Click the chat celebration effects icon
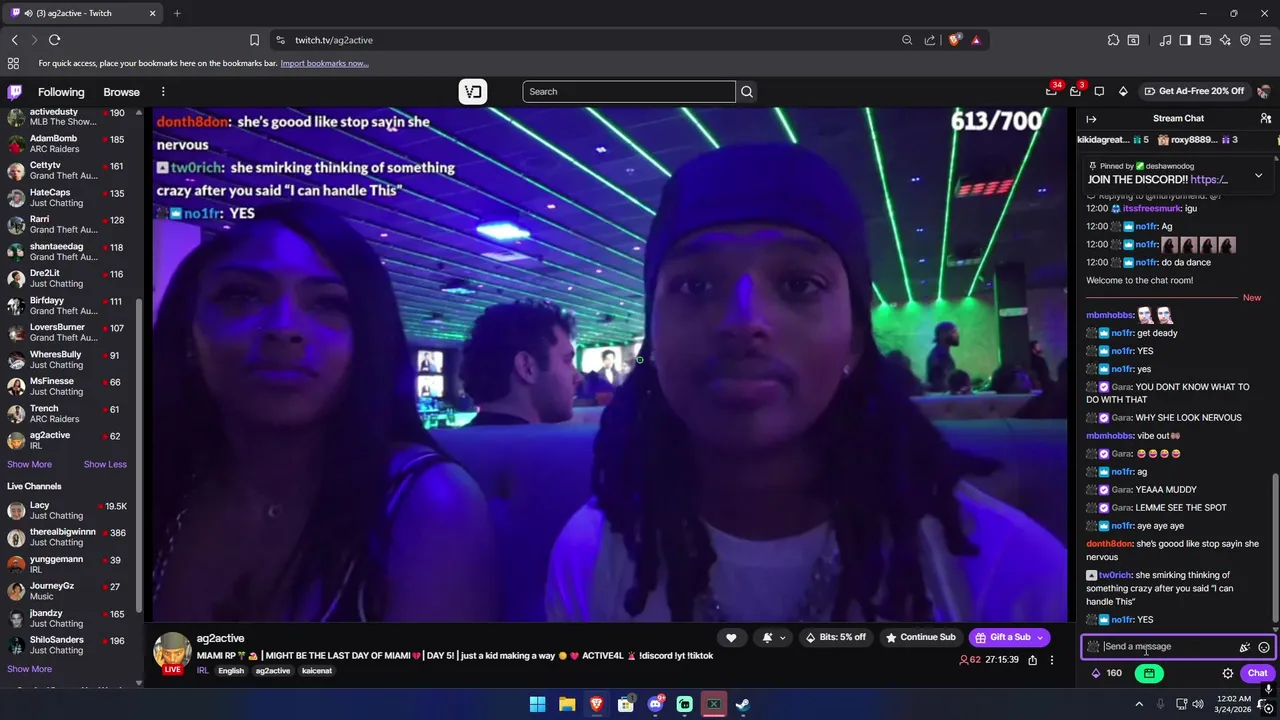Screen dimensions: 1280x720 point(1245,647)
